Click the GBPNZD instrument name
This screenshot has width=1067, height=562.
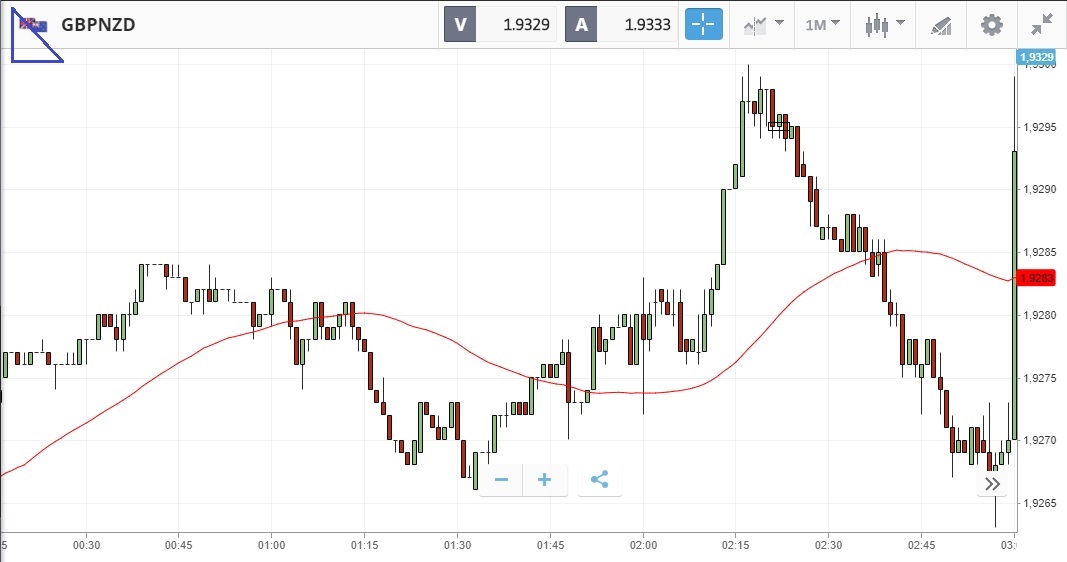tap(98, 25)
